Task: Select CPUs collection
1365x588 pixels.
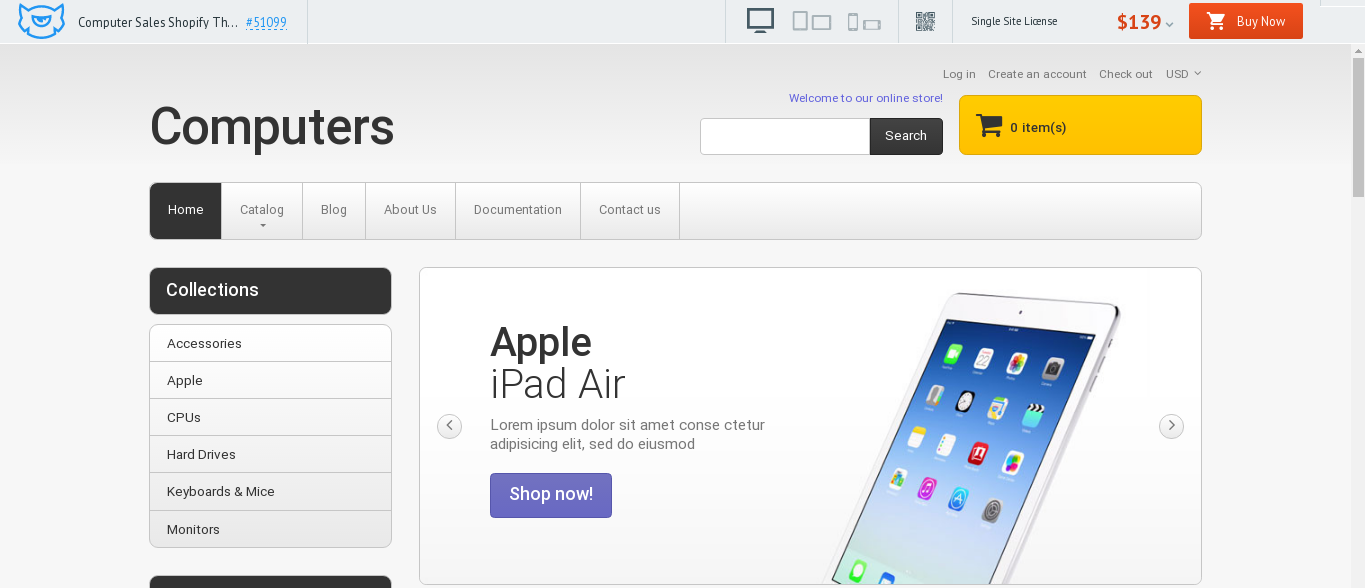Action: point(270,417)
